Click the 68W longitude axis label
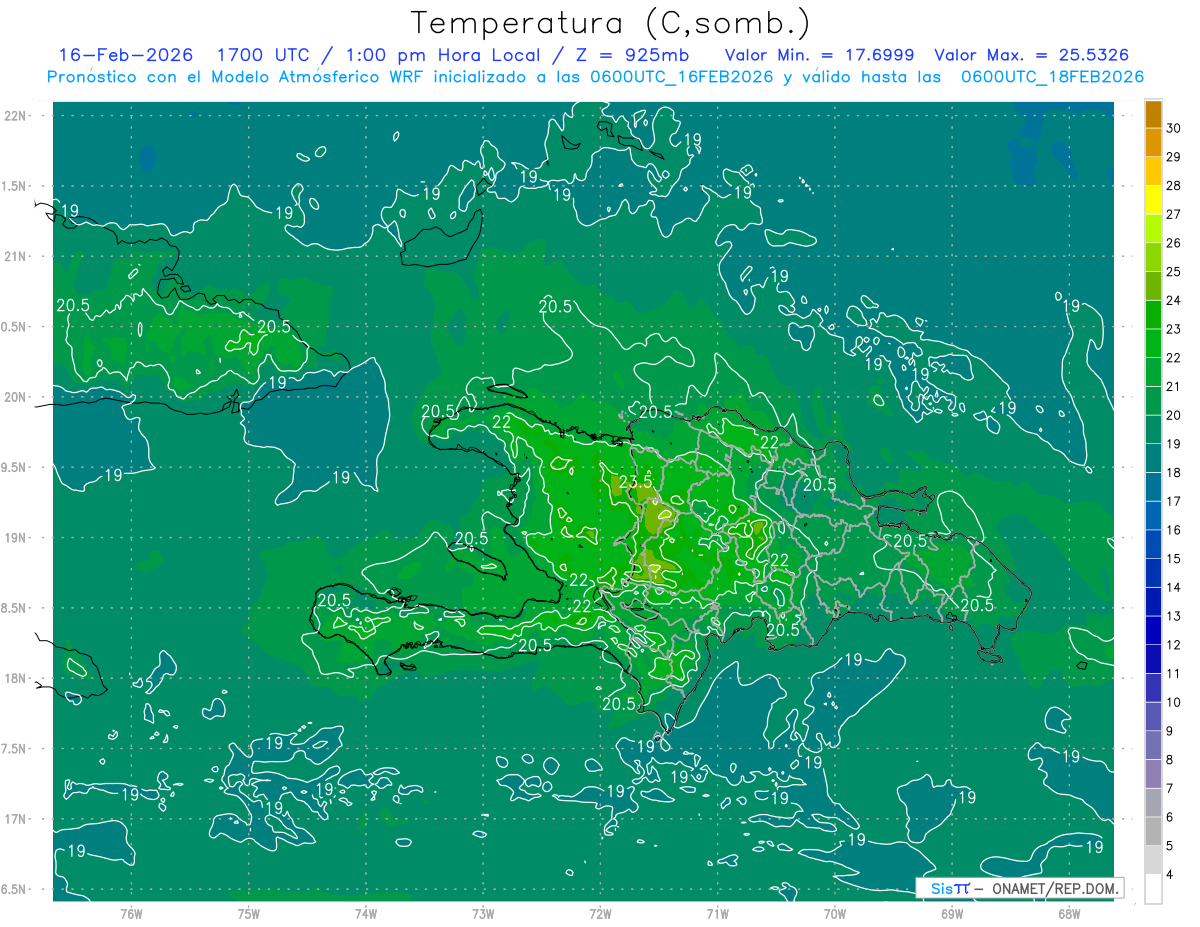This screenshot has height=927, width=1200. (1068, 913)
